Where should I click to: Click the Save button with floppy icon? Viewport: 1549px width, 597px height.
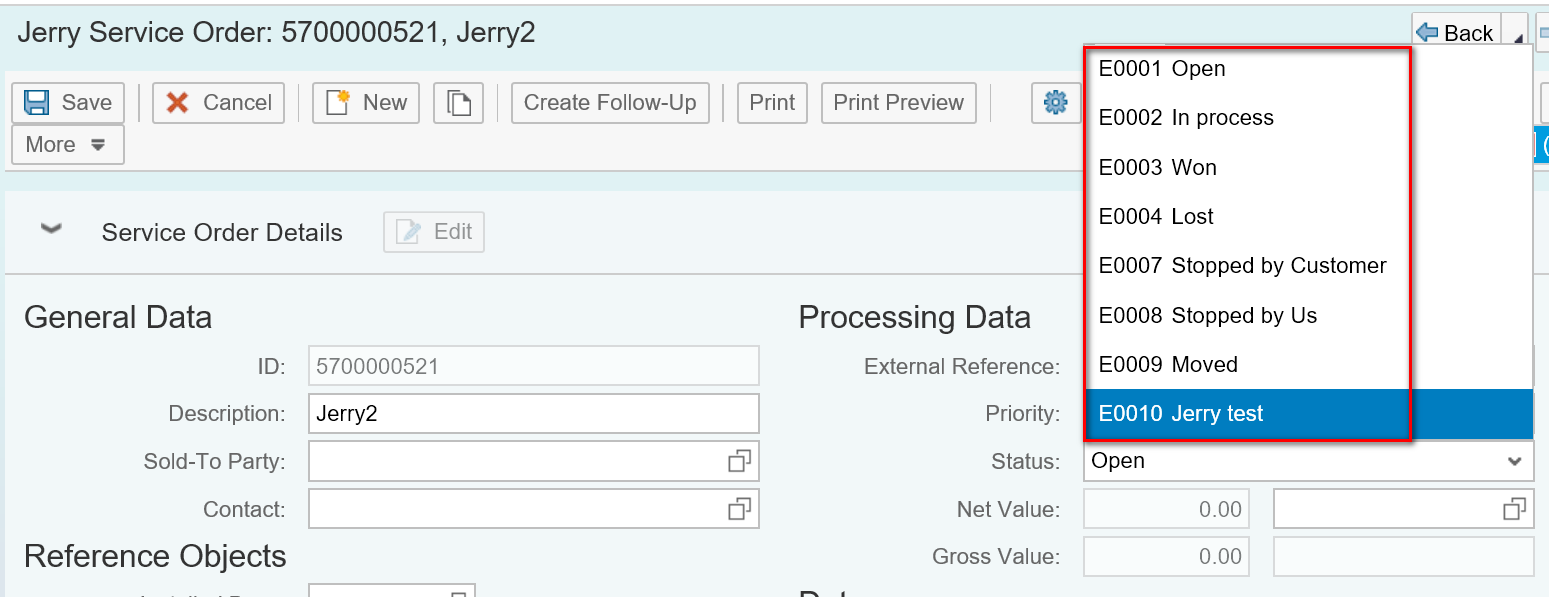(x=68, y=103)
